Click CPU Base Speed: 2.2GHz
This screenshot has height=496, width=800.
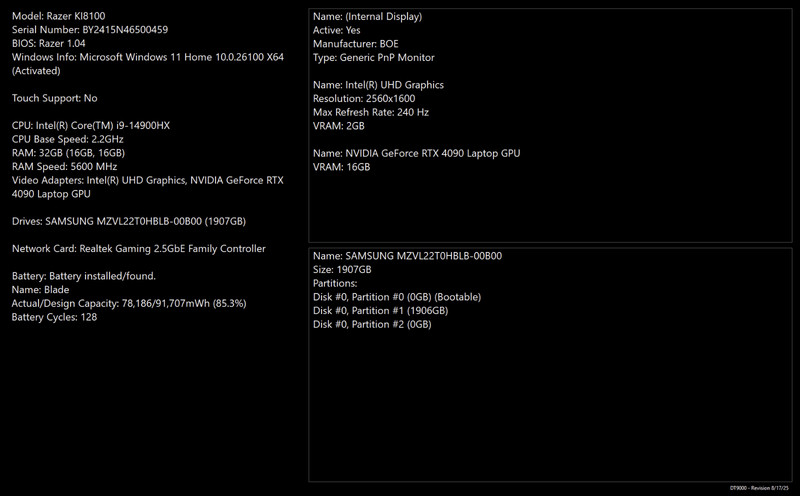68,139
